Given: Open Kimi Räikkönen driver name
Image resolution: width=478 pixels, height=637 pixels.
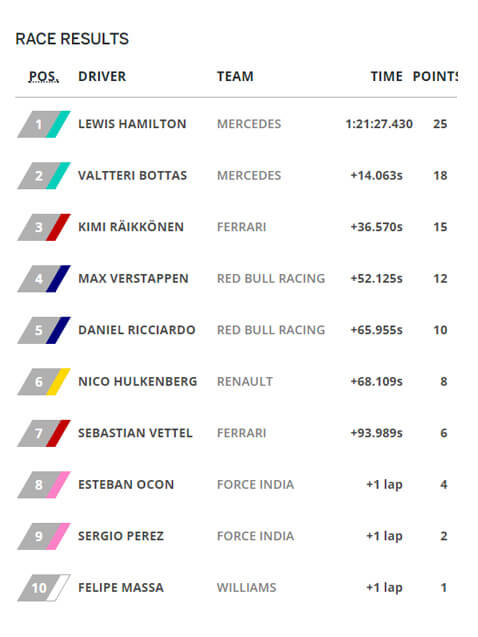Looking at the screenshot, I should (x=131, y=227).
